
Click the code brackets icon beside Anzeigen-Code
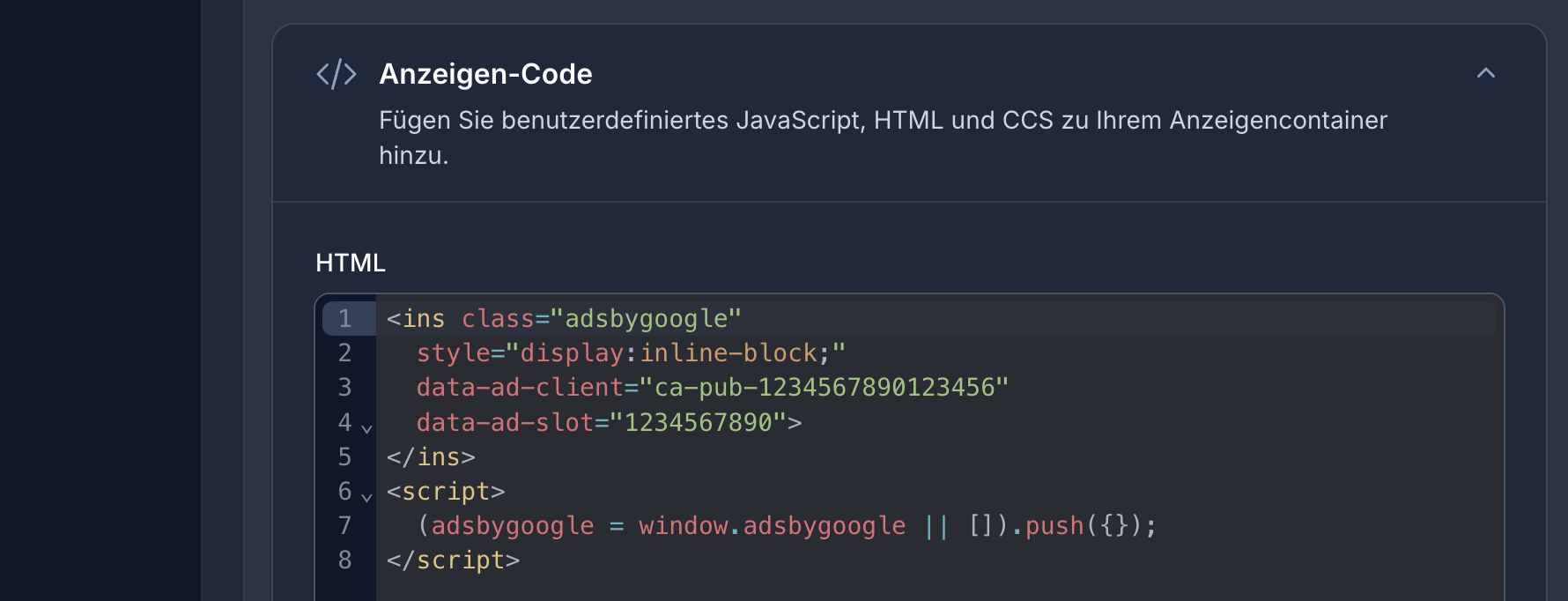click(338, 73)
